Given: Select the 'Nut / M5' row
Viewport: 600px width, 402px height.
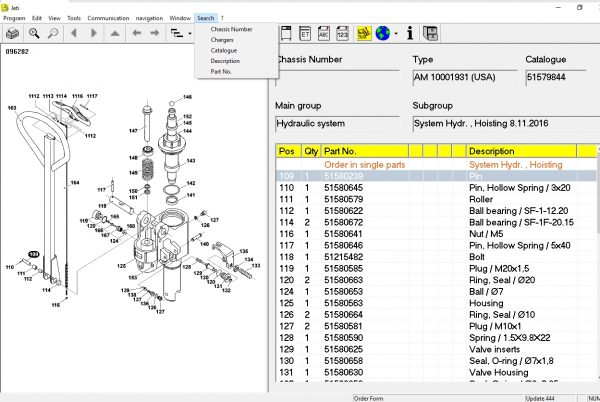Looking at the screenshot, I should point(436,234).
